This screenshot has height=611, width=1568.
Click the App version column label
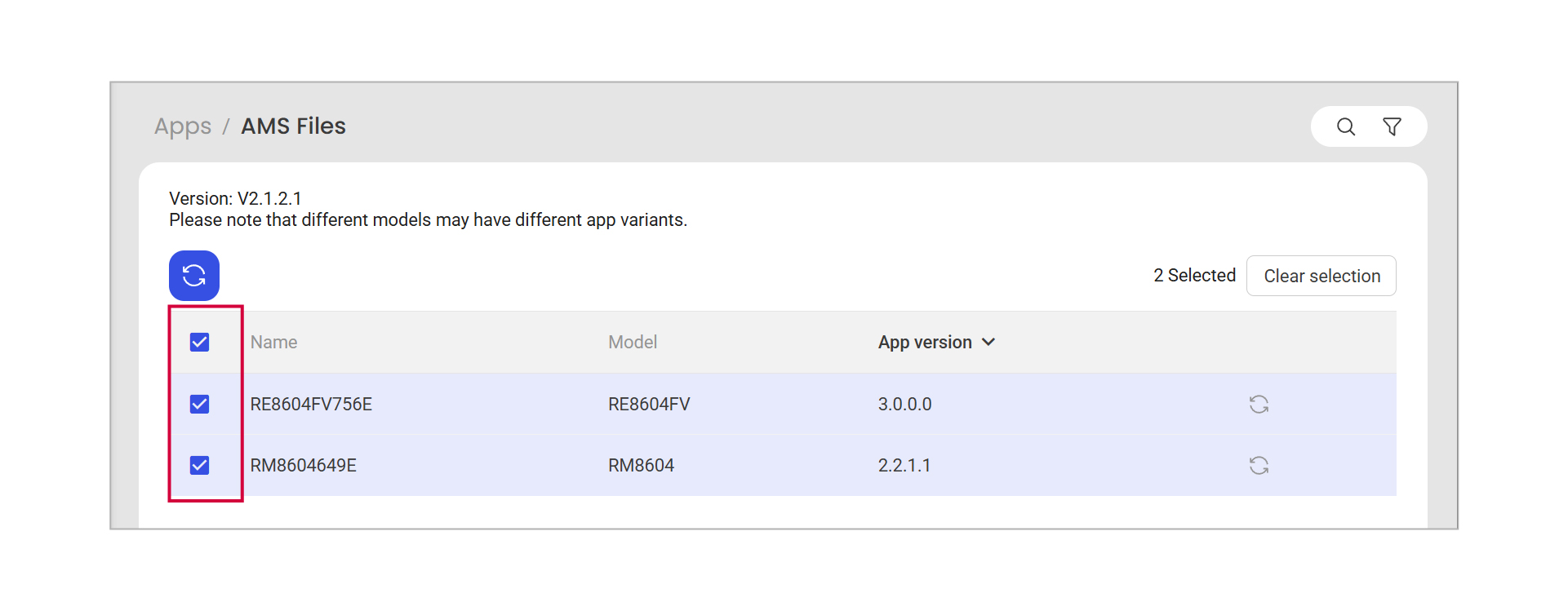924,343
